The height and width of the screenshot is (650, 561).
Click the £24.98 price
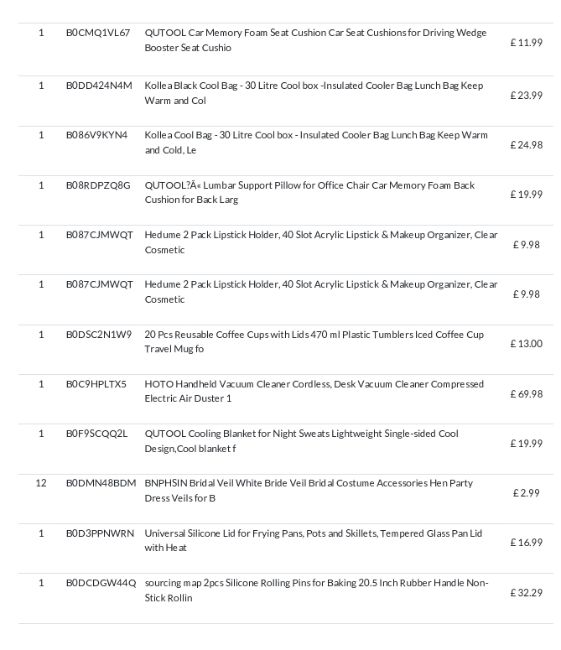click(x=526, y=145)
